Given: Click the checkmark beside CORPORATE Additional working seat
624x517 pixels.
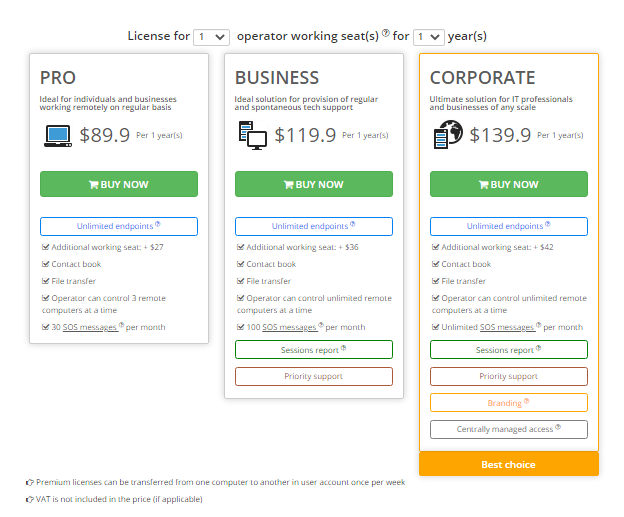Looking at the screenshot, I should pyautogui.click(x=435, y=247).
